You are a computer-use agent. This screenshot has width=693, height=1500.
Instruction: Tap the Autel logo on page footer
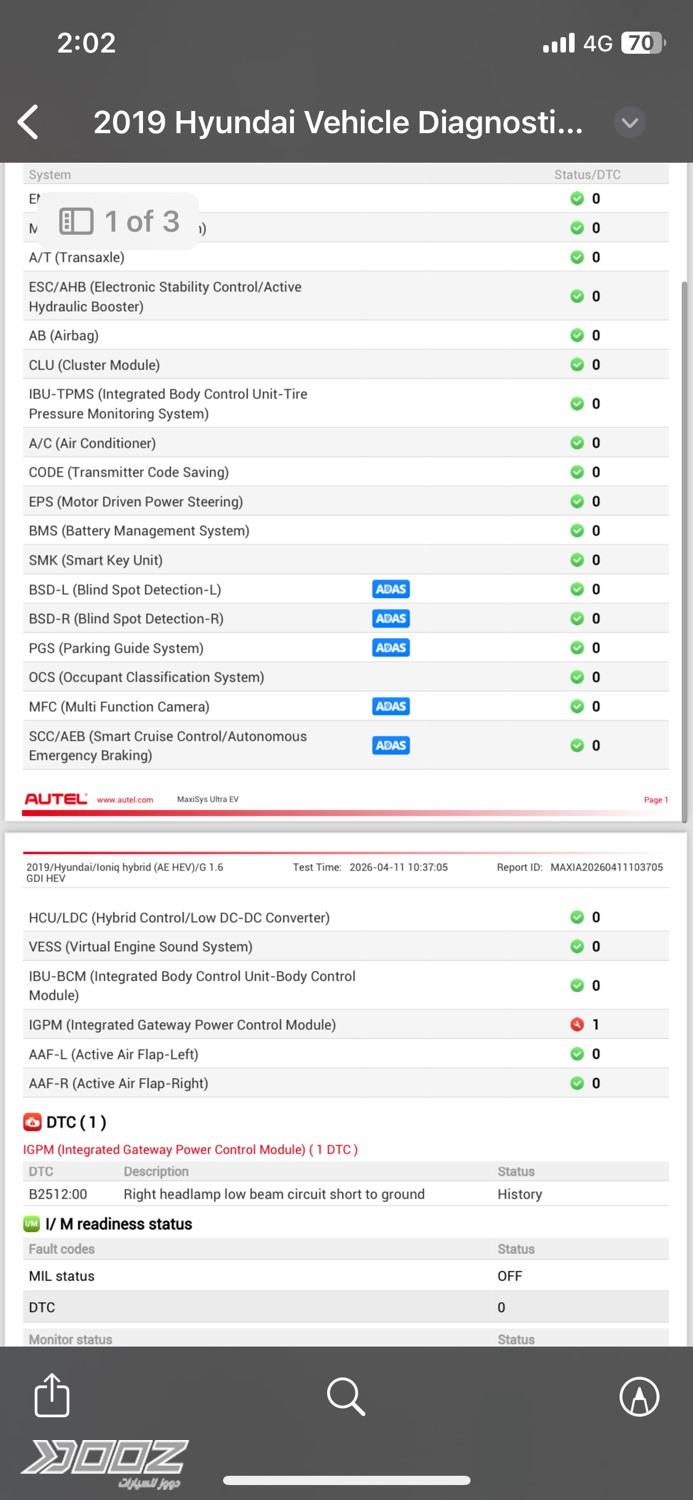point(56,799)
